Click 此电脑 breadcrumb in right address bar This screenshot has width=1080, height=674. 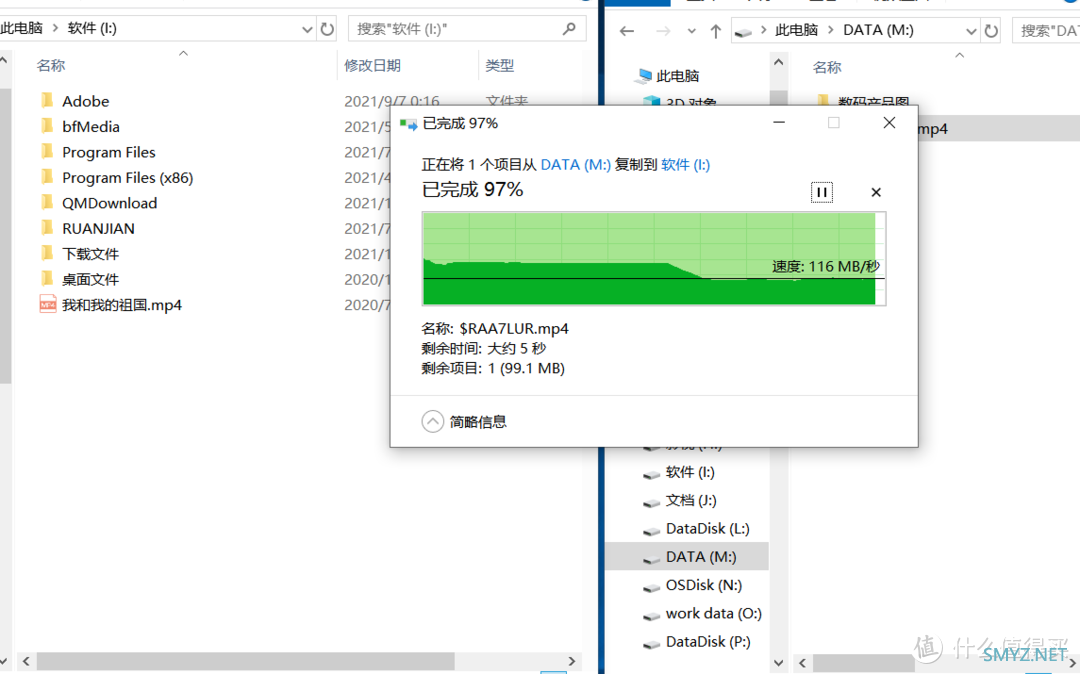point(796,30)
